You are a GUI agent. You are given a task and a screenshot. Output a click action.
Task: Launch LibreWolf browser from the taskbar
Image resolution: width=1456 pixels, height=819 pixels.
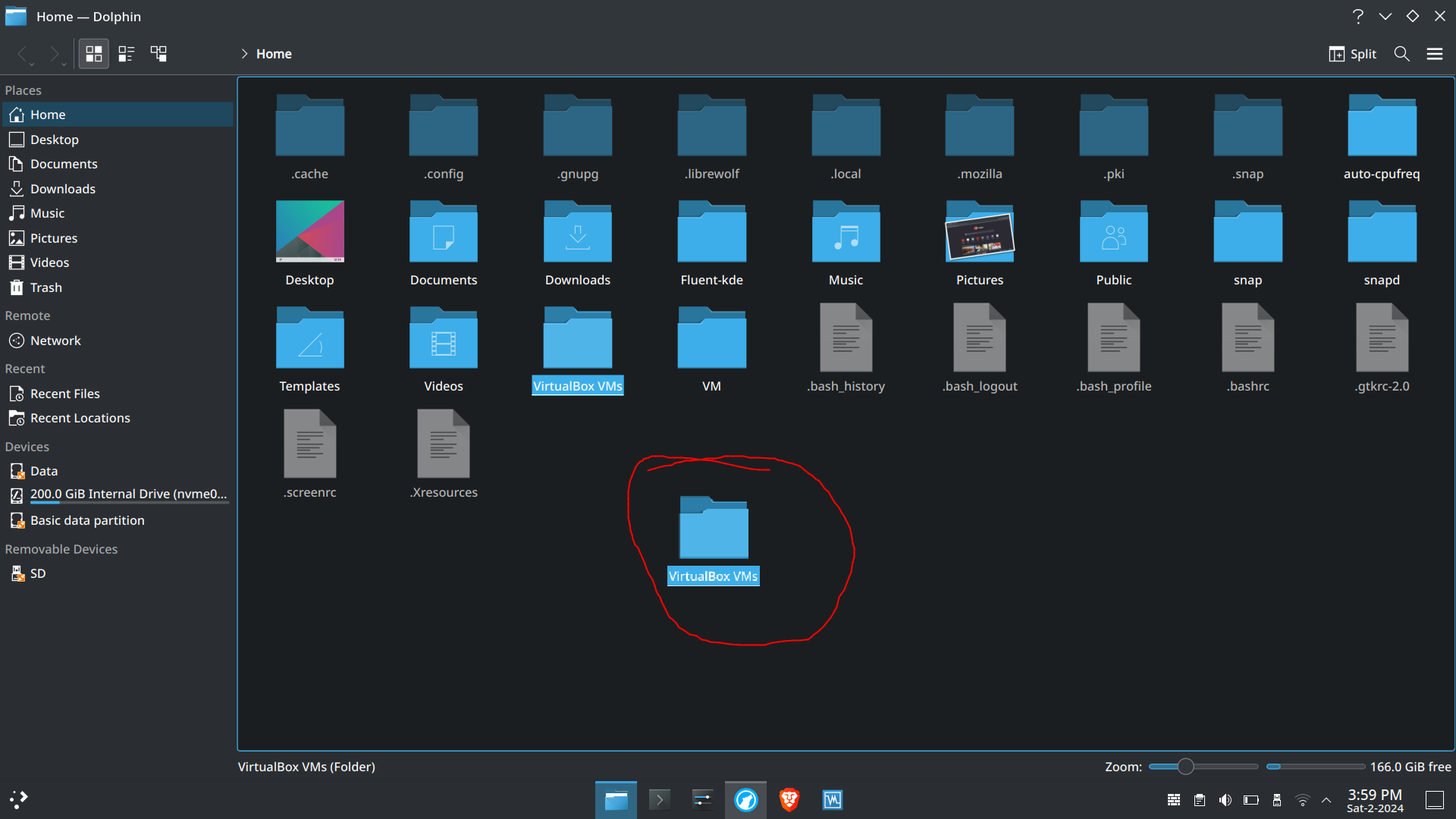(745, 799)
